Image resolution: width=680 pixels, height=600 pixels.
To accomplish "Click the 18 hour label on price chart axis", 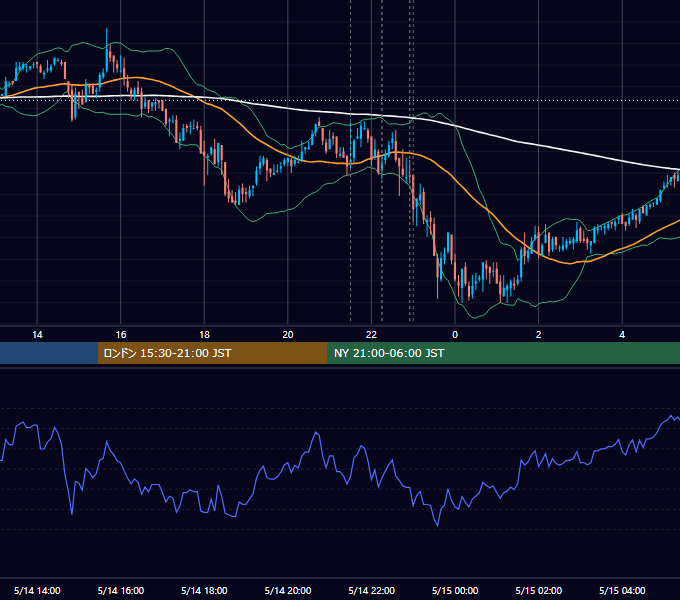I will [x=204, y=335].
